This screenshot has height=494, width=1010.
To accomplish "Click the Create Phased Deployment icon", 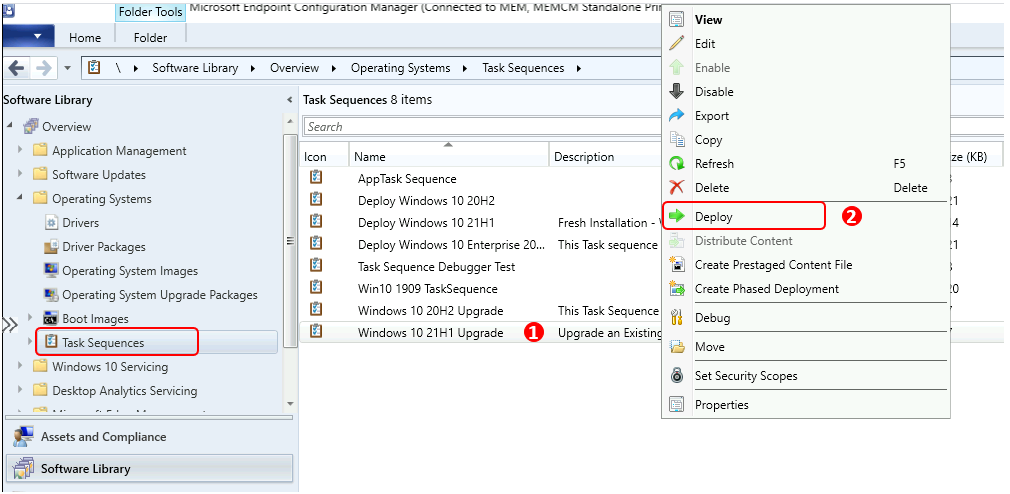I will coord(676,289).
